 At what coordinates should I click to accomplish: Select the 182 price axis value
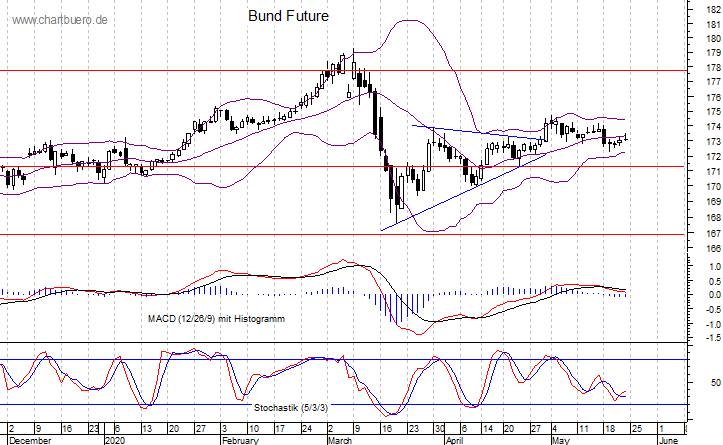point(713,10)
